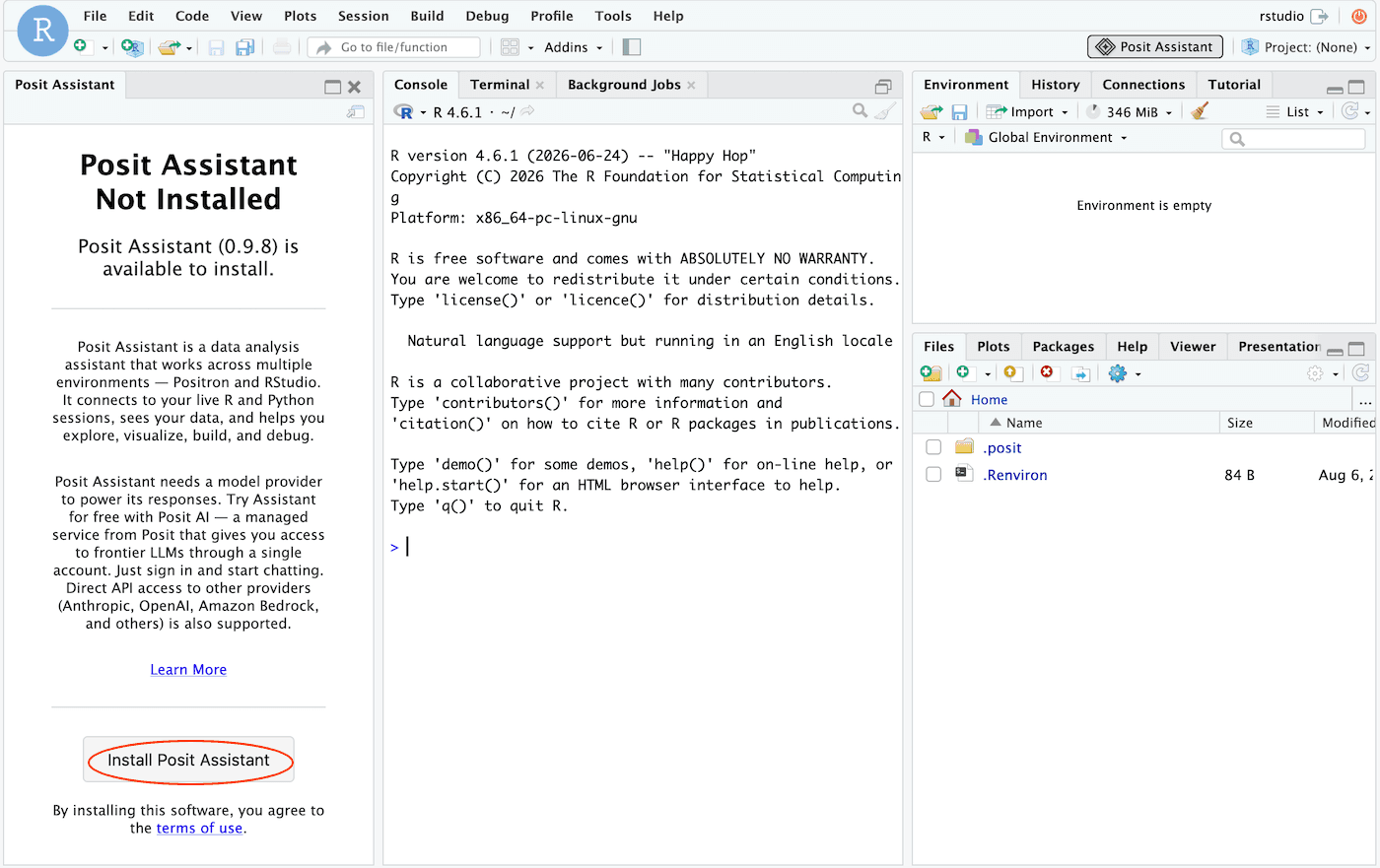
Task: Click the Posit Assistant toolbar button
Action: 1155,46
